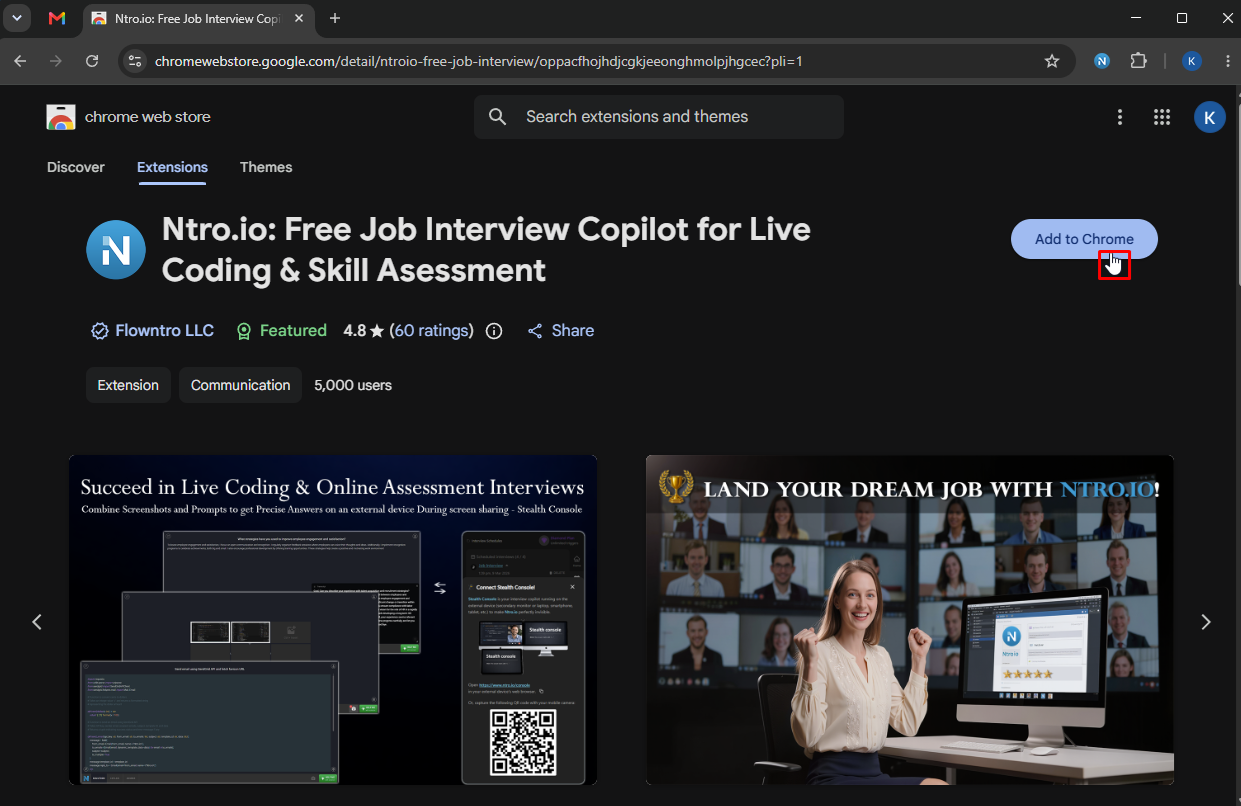This screenshot has height=806, width=1241.
Task: Click the forward navigation arrow
Action: tap(56, 61)
